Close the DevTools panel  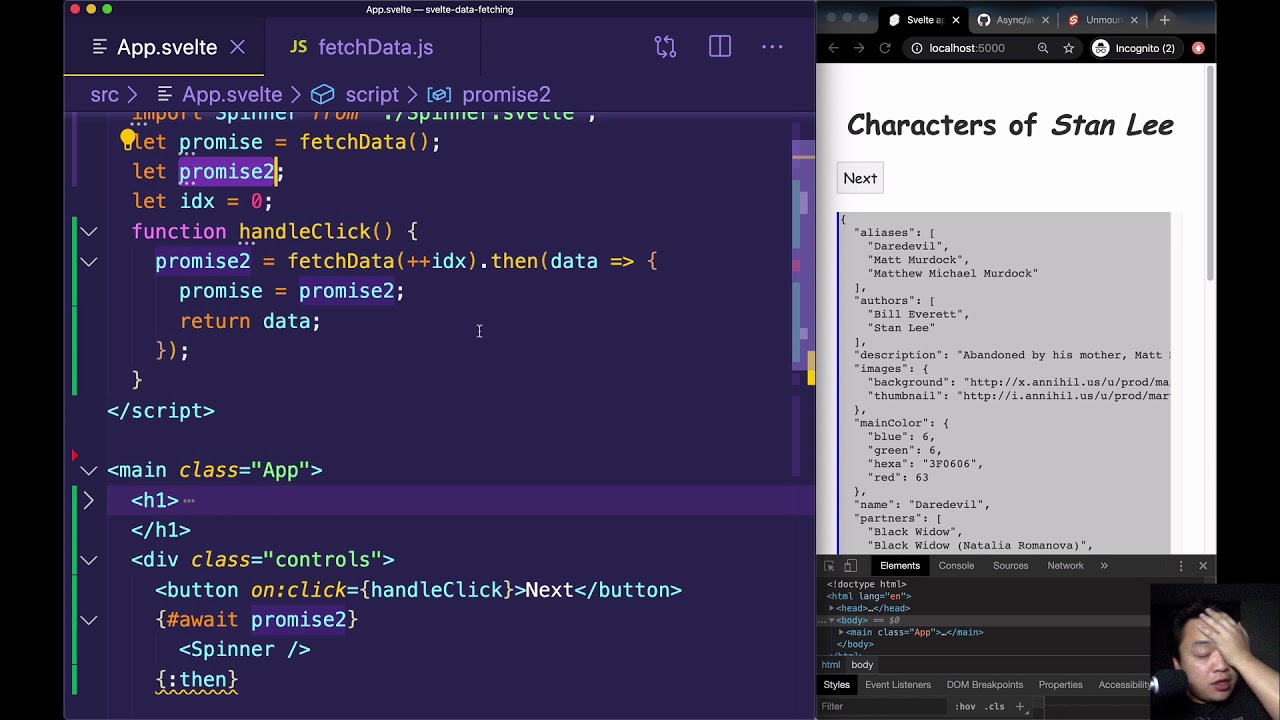(x=1203, y=566)
